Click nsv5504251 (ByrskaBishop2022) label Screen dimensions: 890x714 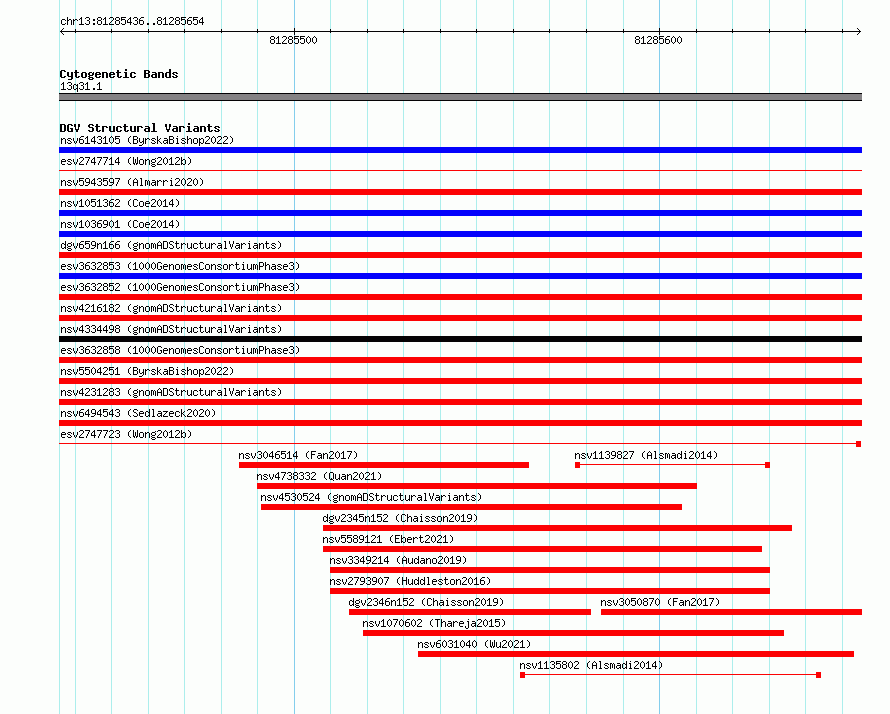pyautogui.click(x=147, y=371)
